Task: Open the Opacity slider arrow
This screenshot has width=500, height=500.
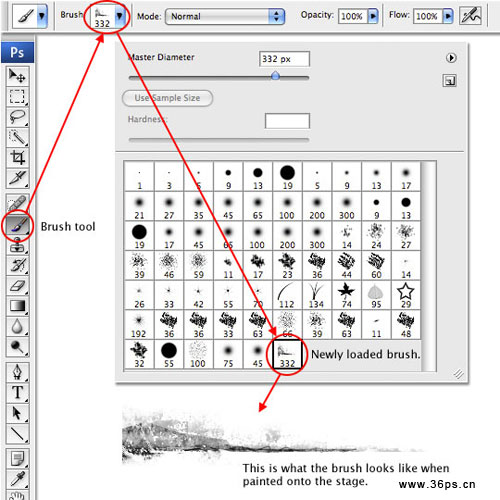Action: pyautogui.click(x=373, y=16)
